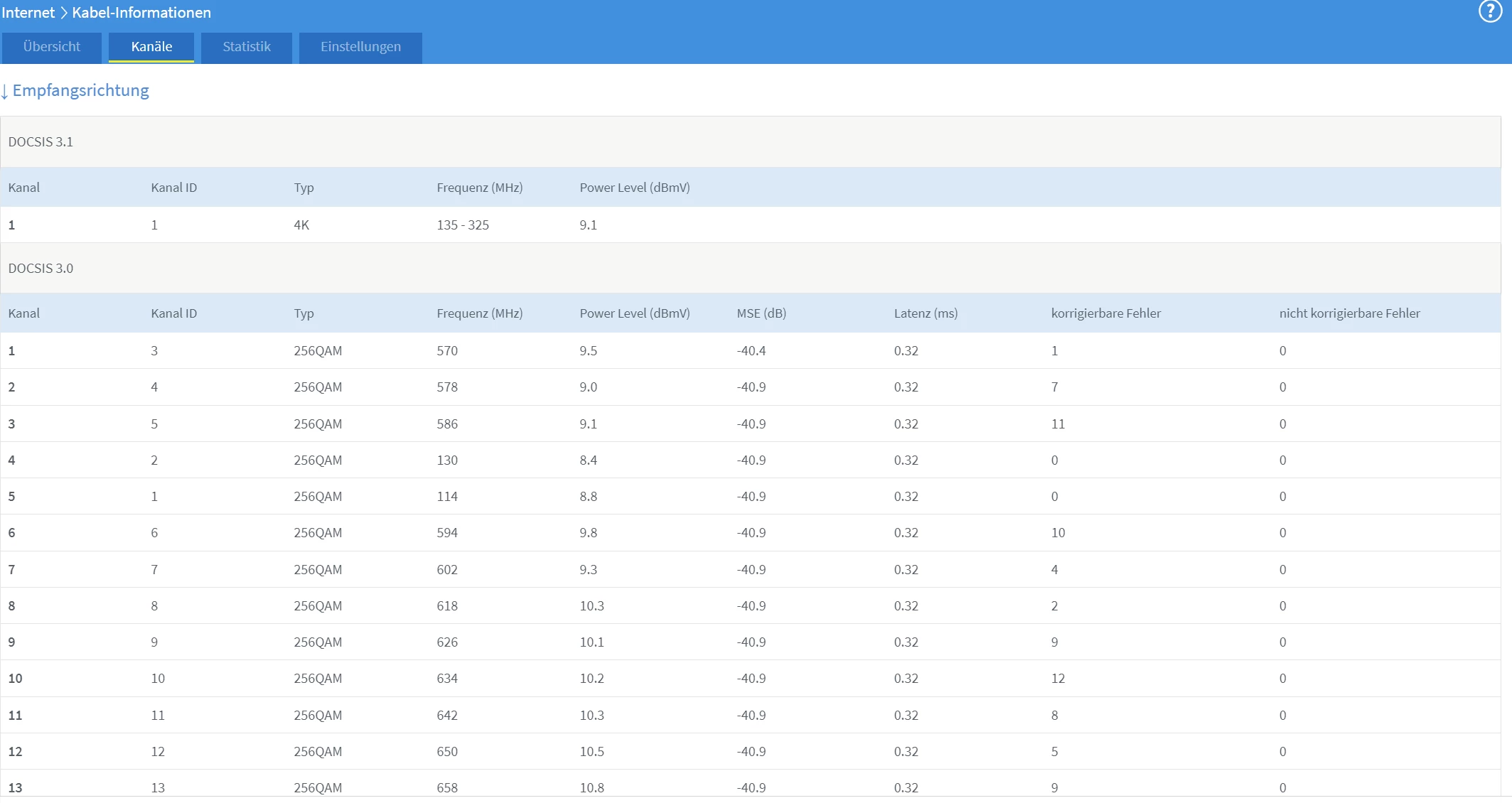Viewport: 1512px width, 803px height.
Task: Select the row with frequency 570
Action: tap(447, 351)
